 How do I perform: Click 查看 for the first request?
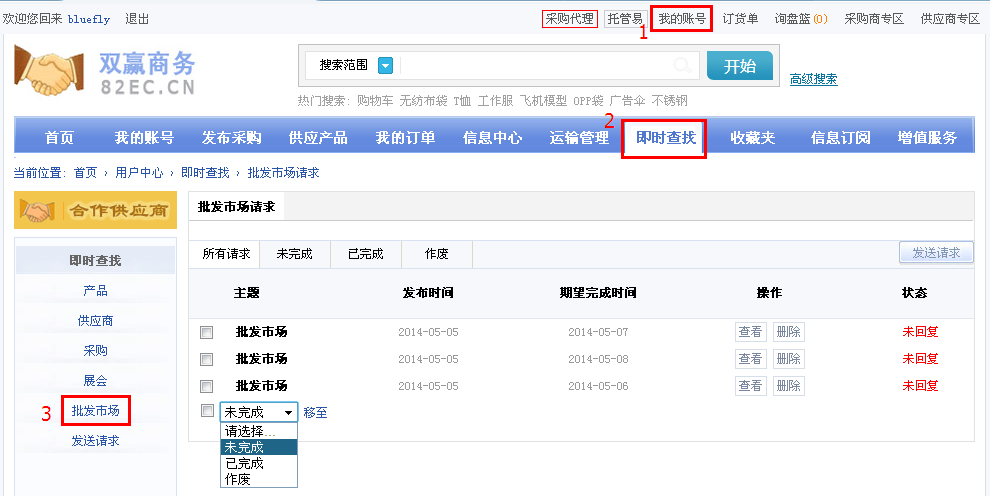(750, 332)
